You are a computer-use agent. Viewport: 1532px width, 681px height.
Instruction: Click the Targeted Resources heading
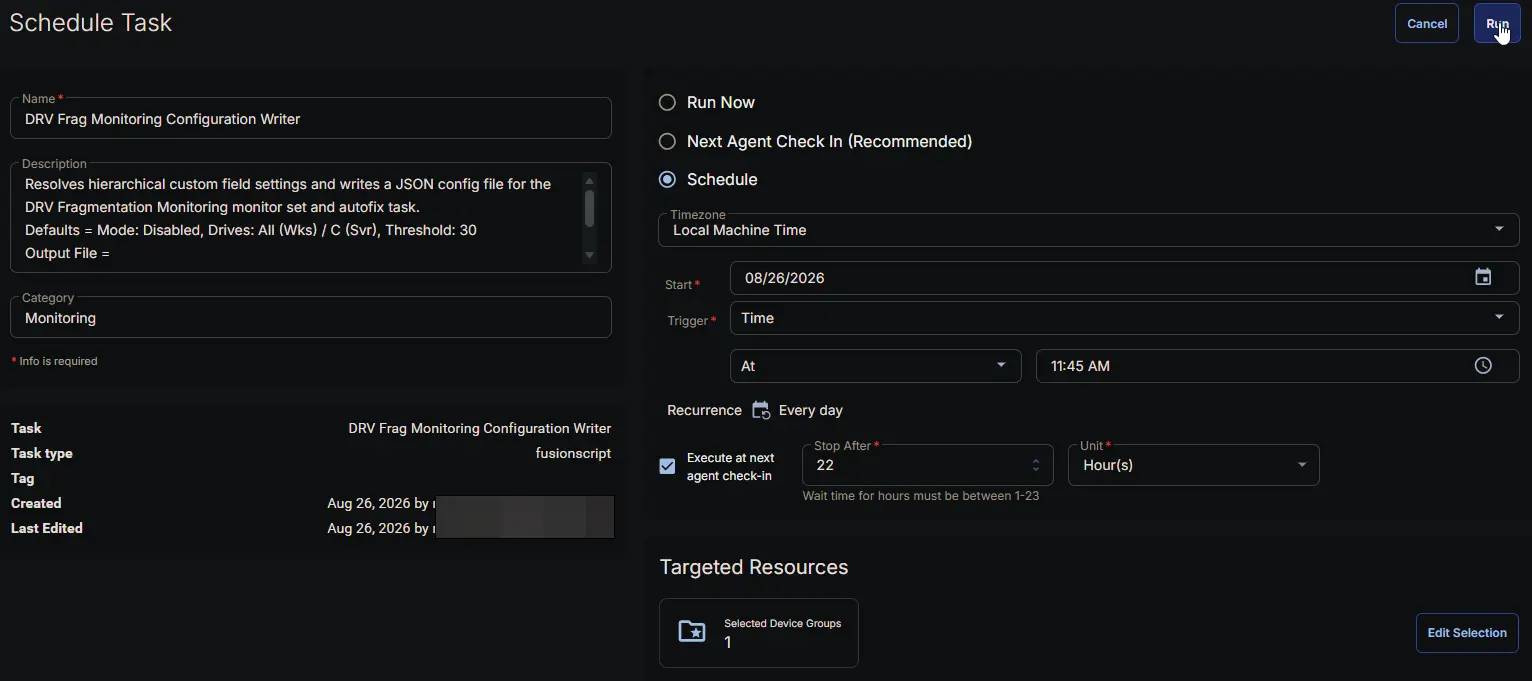pyautogui.click(x=754, y=567)
